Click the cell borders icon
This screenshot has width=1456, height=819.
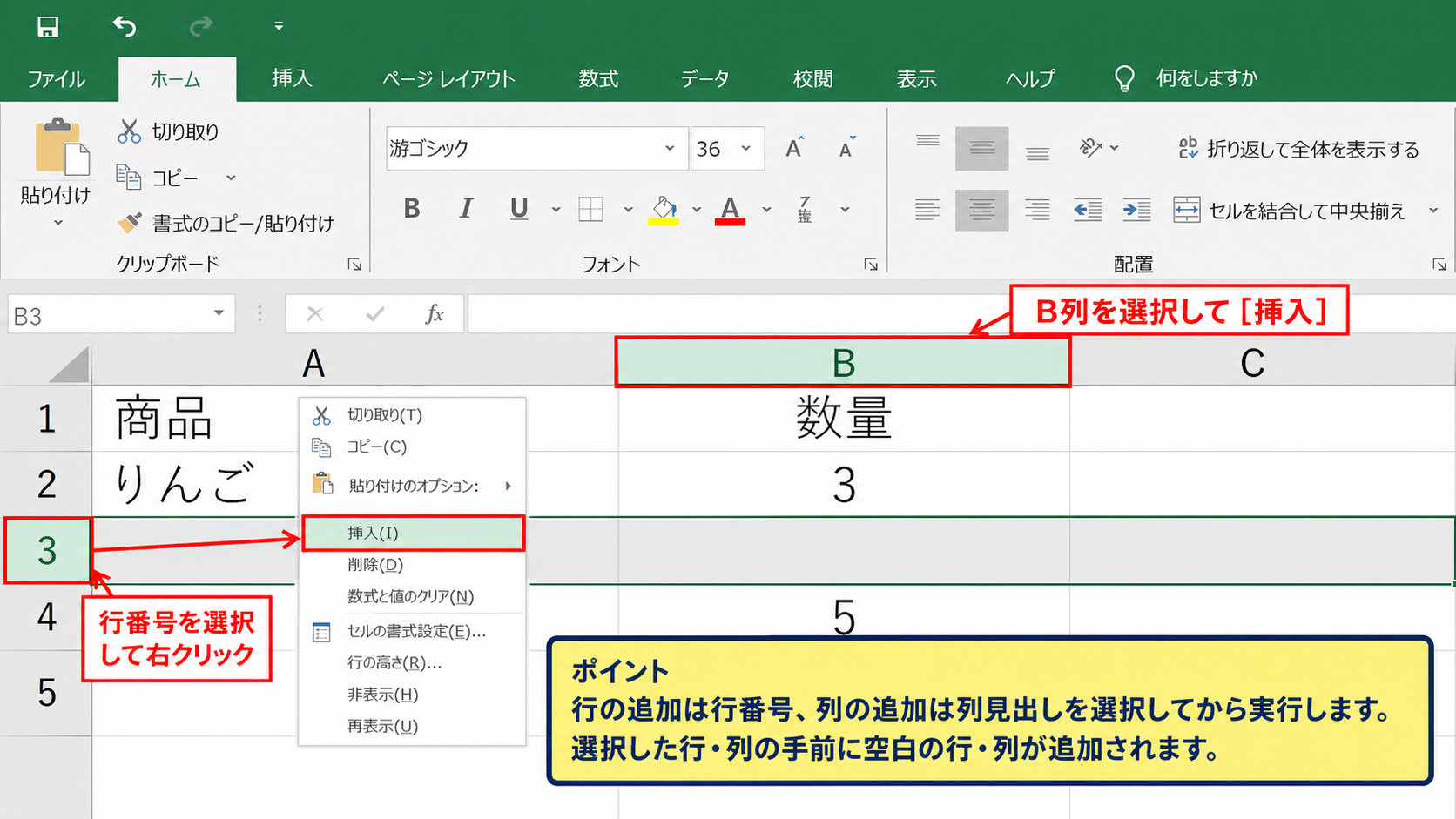590,209
